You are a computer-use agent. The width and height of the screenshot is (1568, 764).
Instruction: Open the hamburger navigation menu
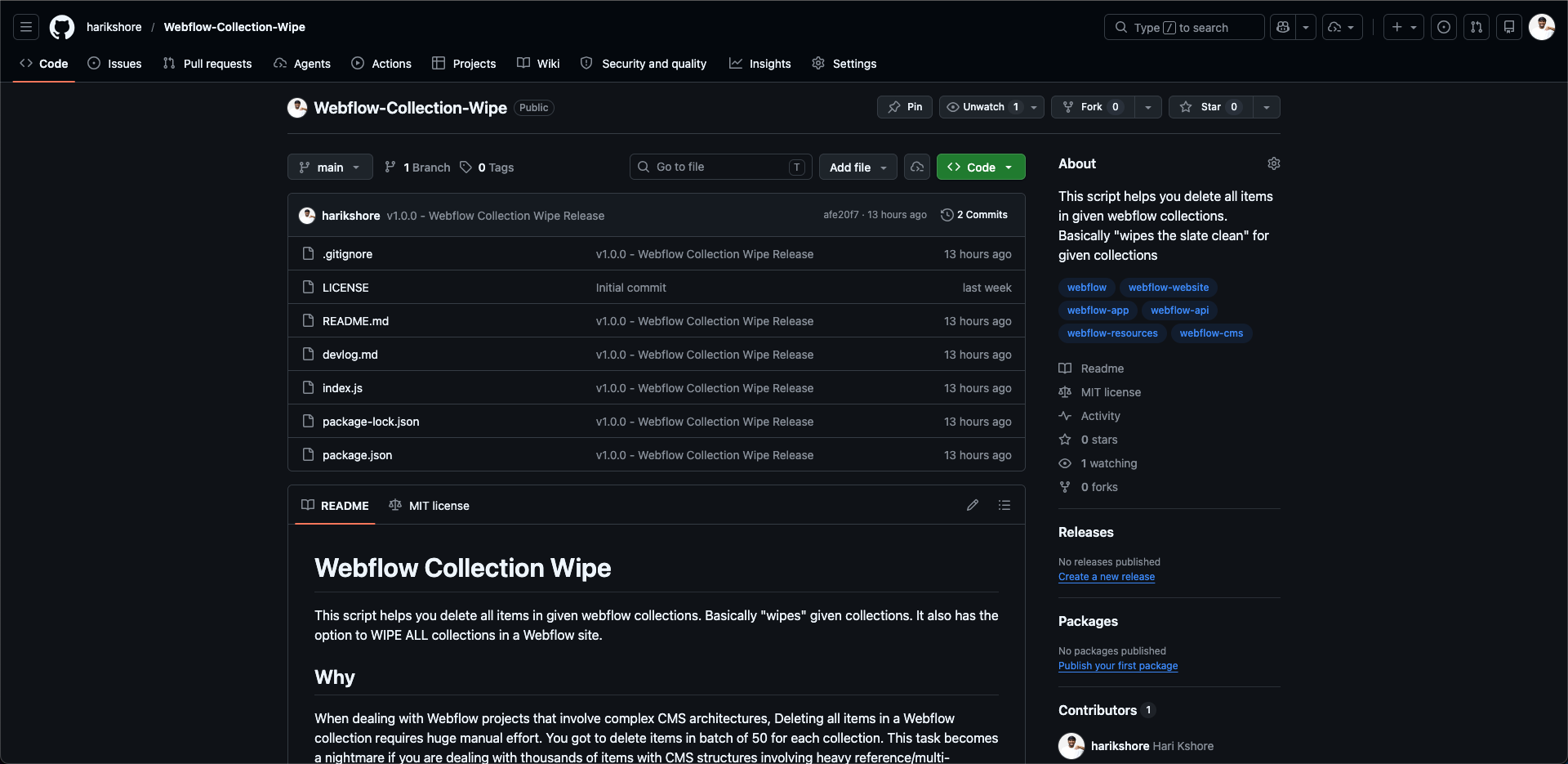26,27
